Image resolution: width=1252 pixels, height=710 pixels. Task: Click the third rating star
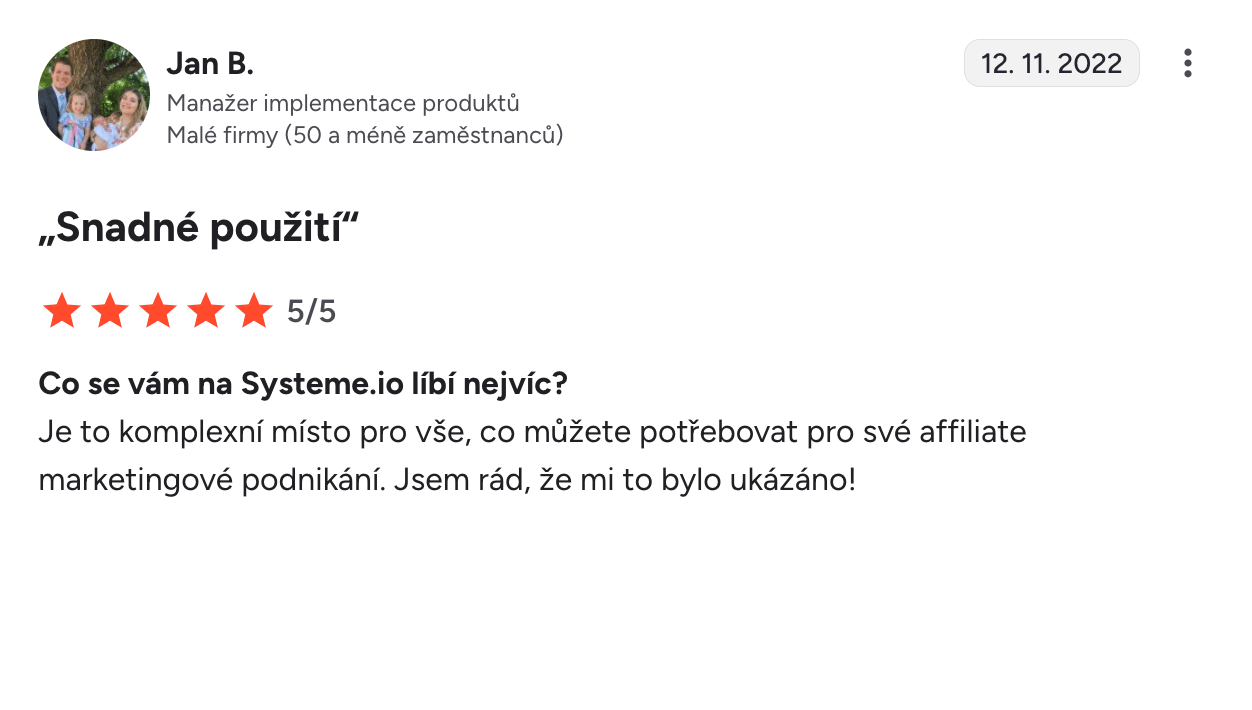[158, 312]
